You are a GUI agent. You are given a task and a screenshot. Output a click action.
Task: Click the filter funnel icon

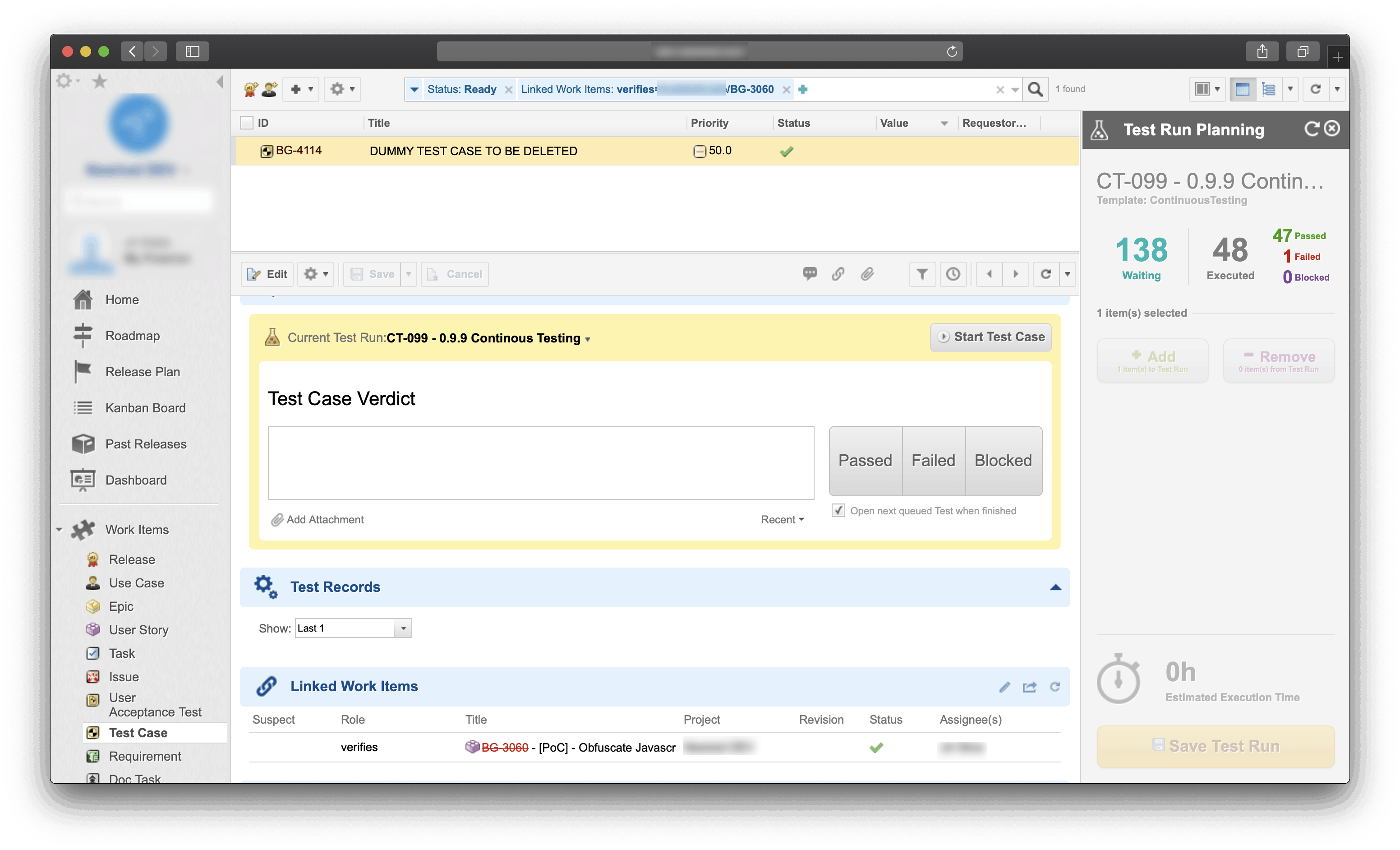click(922, 274)
